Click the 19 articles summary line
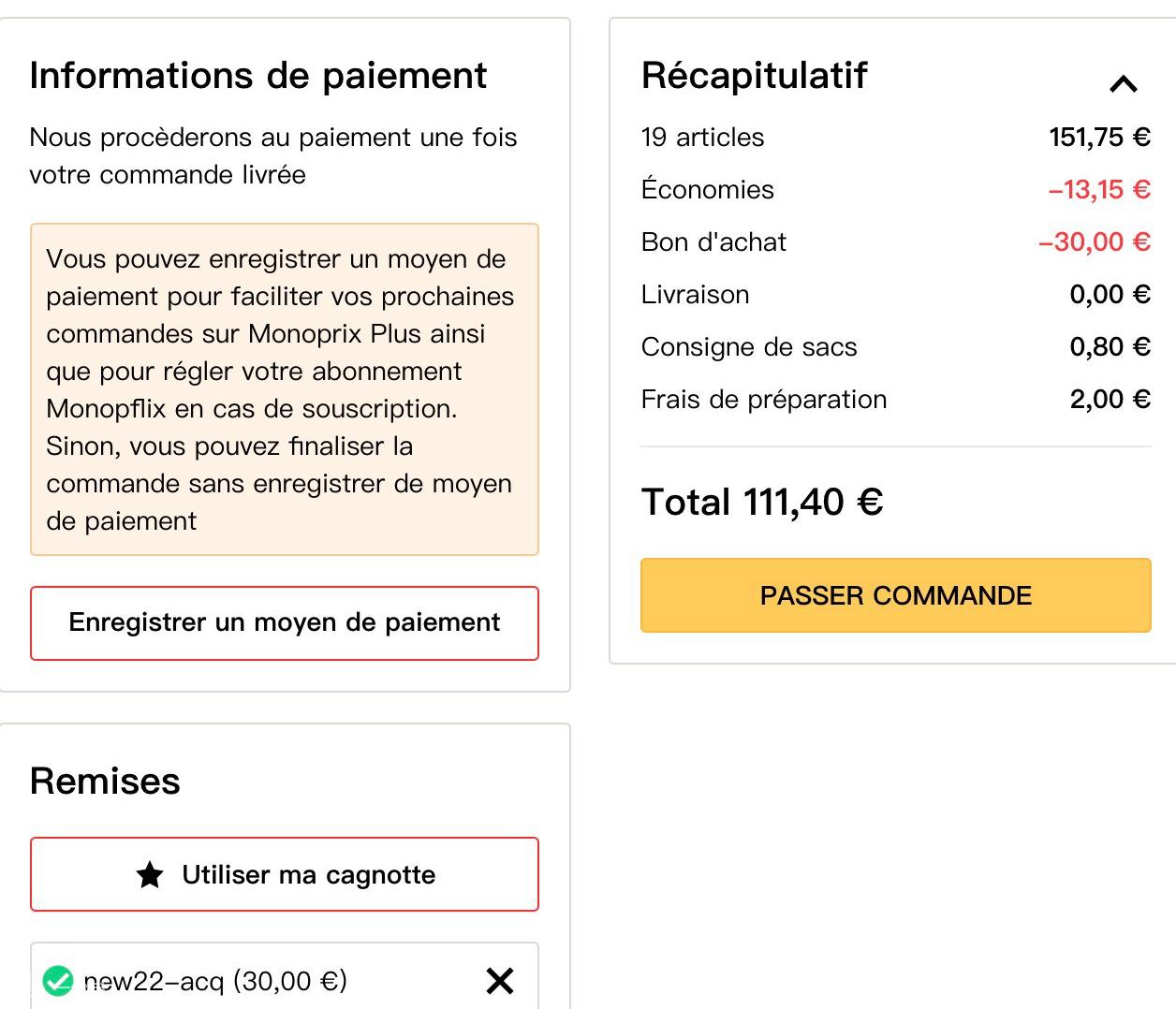The image size is (1176, 1009). pos(895,138)
